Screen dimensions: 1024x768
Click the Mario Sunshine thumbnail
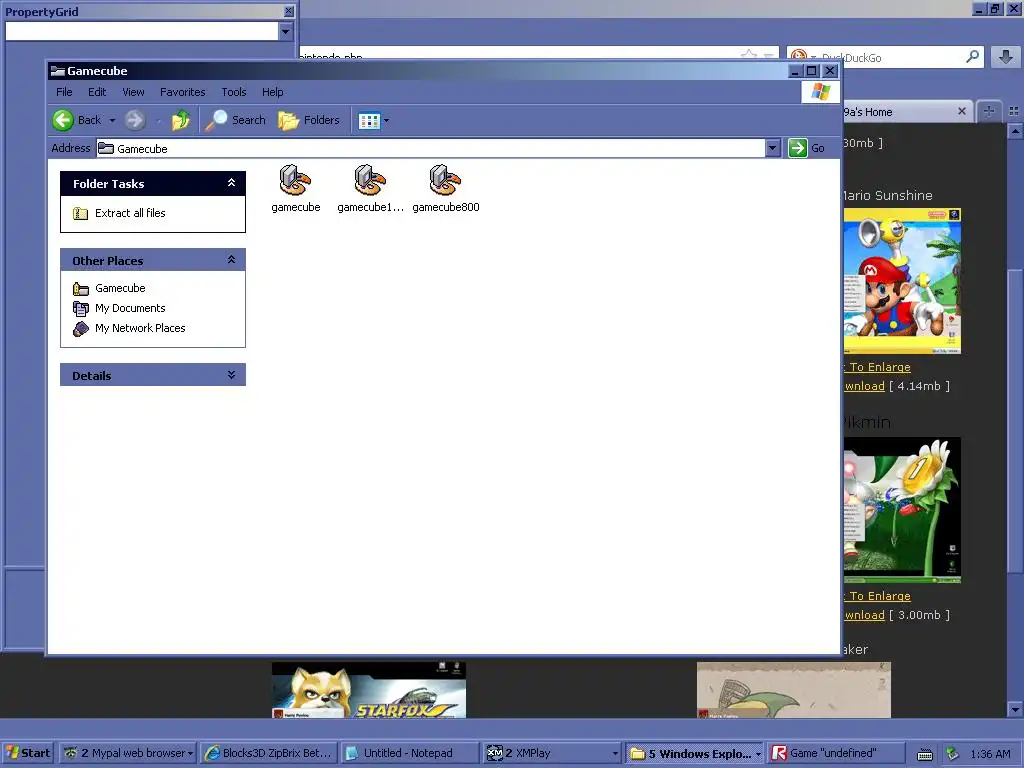click(x=902, y=281)
